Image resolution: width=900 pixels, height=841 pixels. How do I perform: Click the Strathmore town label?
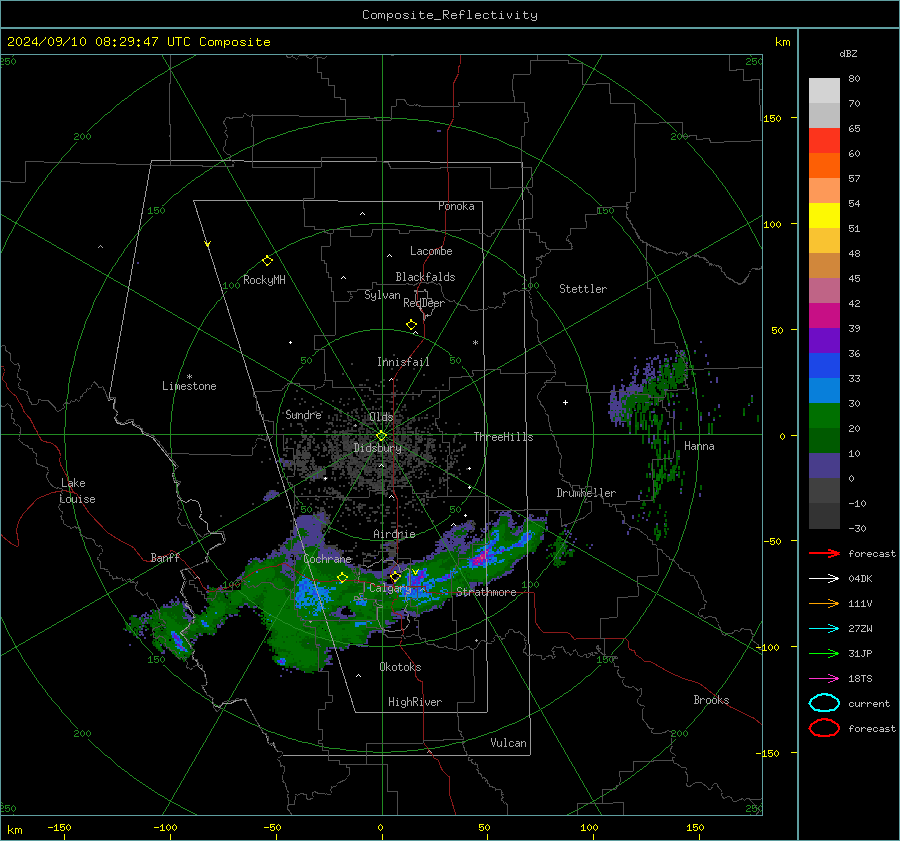point(486,592)
